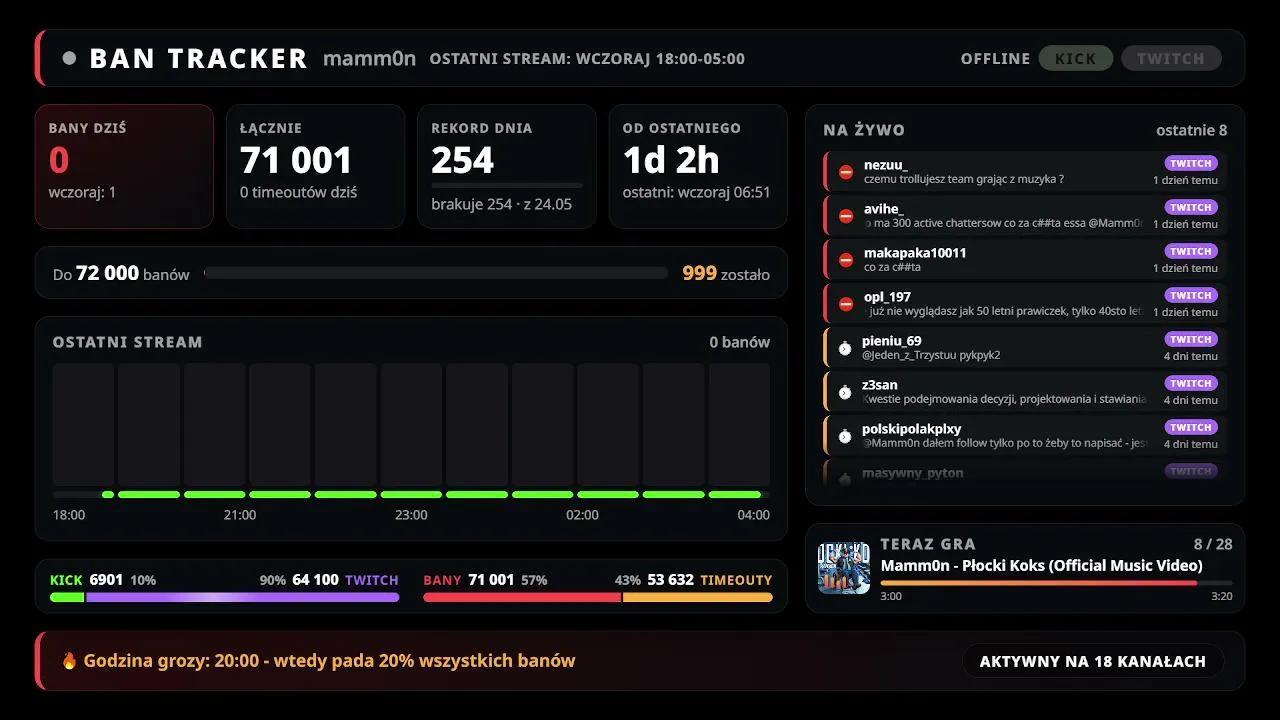
Task: Toggle the KICK platform pill in header
Action: (x=1076, y=58)
